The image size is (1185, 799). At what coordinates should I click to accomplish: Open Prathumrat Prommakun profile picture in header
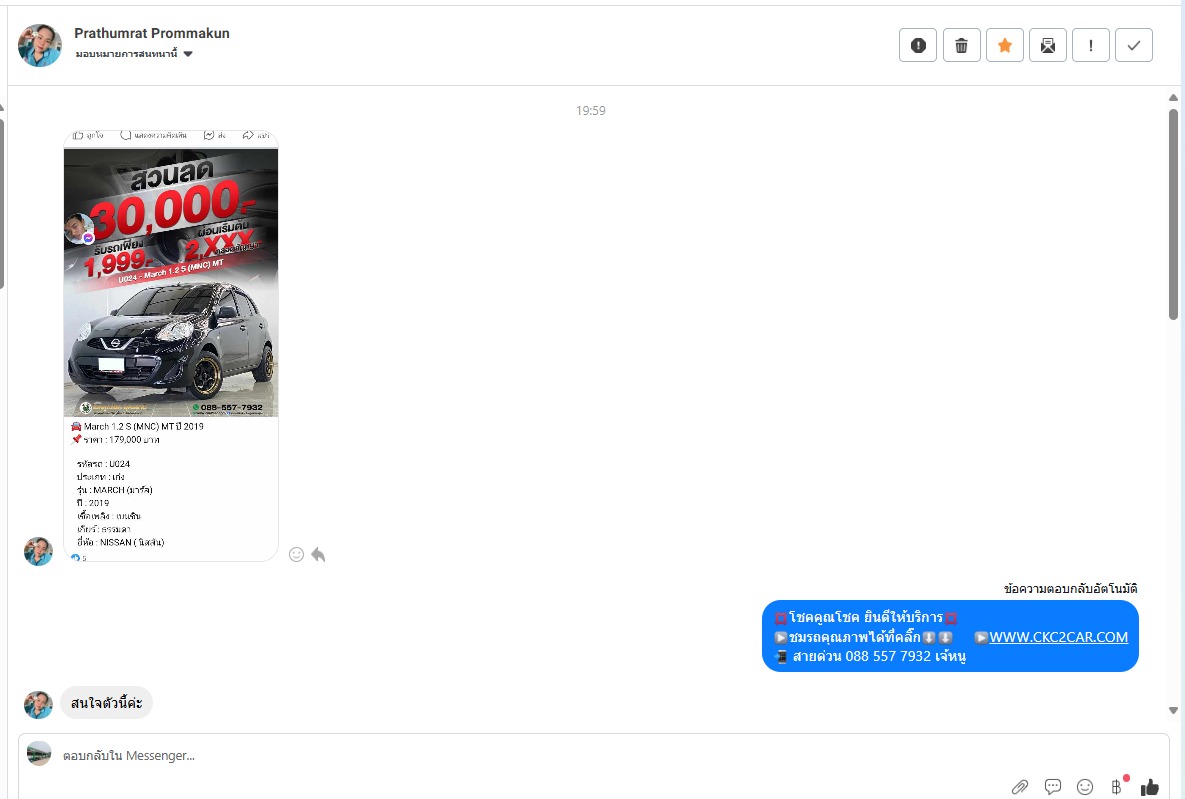pos(40,45)
